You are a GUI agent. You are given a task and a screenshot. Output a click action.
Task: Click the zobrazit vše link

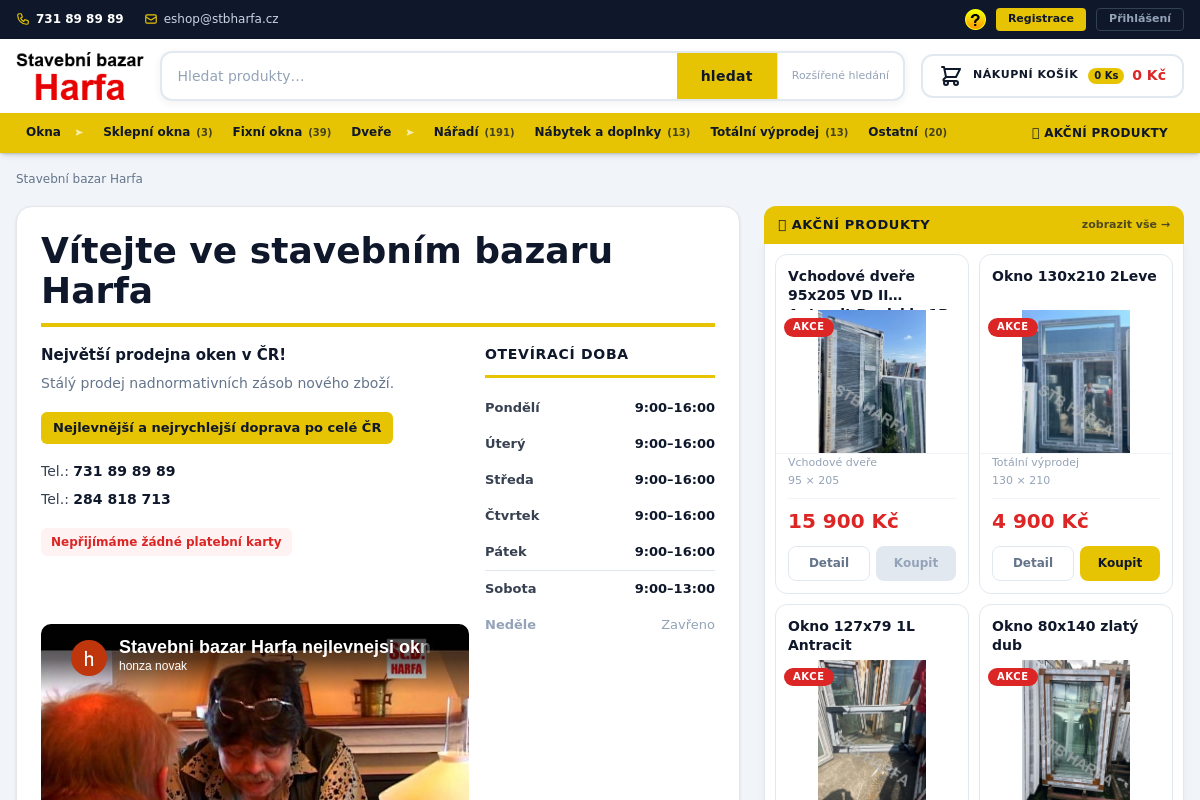pyautogui.click(x=1126, y=224)
